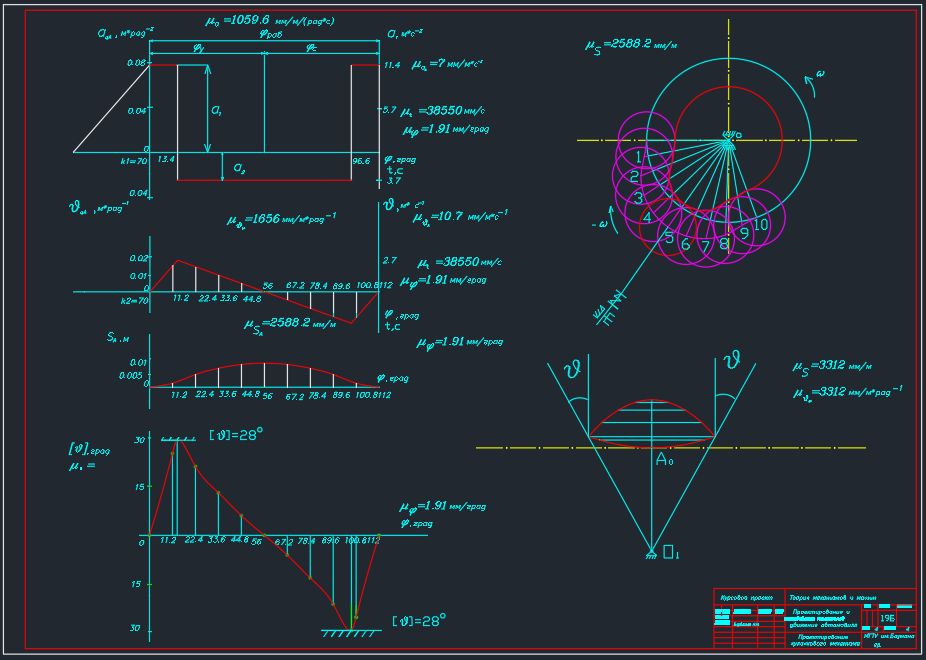Select the ω rotation arrow label
Screen dimensions: 926x660
pos(820,74)
